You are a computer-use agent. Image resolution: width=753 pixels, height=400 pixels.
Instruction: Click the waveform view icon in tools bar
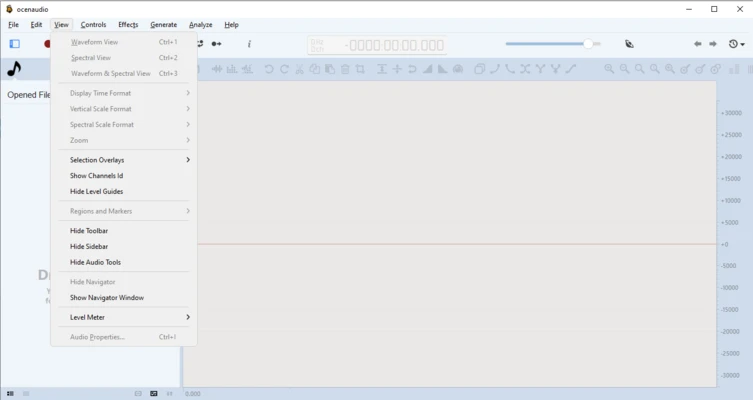point(217,69)
